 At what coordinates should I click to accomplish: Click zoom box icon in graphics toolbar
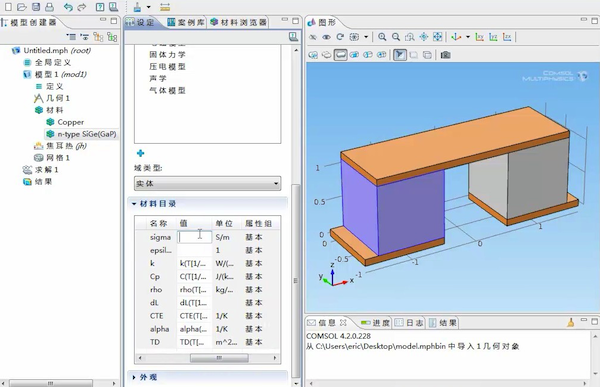[x=409, y=37]
